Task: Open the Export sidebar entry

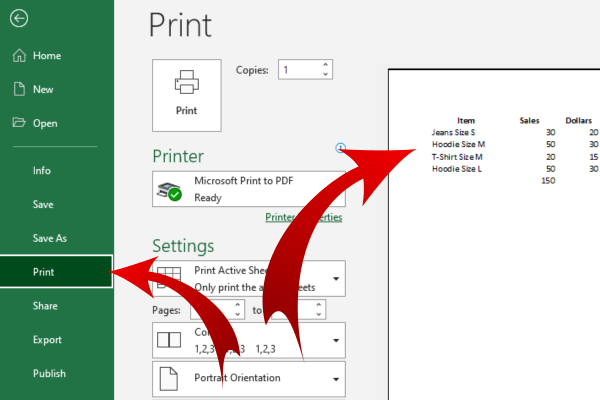Action: click(x=47, y=340)
